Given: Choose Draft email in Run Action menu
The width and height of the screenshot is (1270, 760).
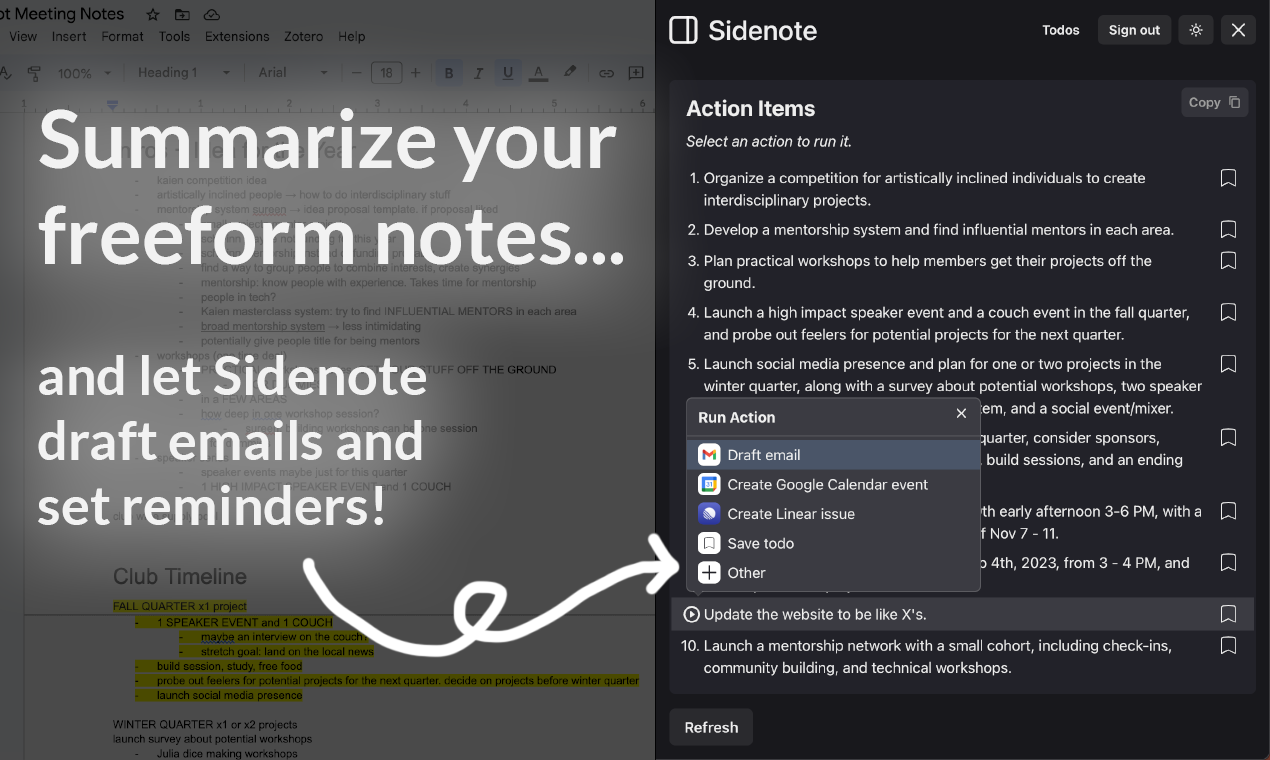Looking at the screenshot, I should (833, 455).
